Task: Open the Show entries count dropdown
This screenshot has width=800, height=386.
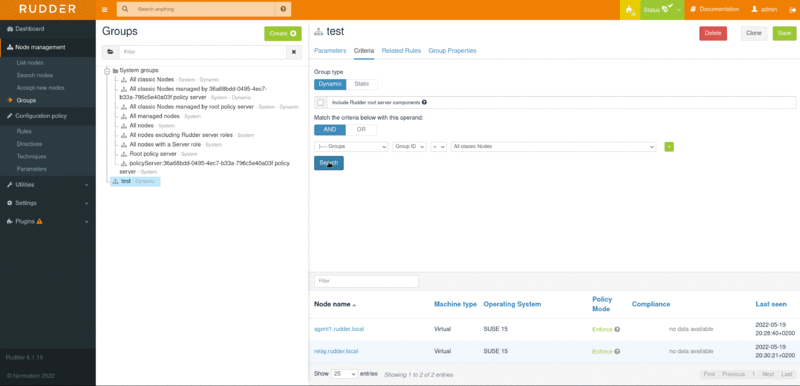Action: (x=344, y=374)
